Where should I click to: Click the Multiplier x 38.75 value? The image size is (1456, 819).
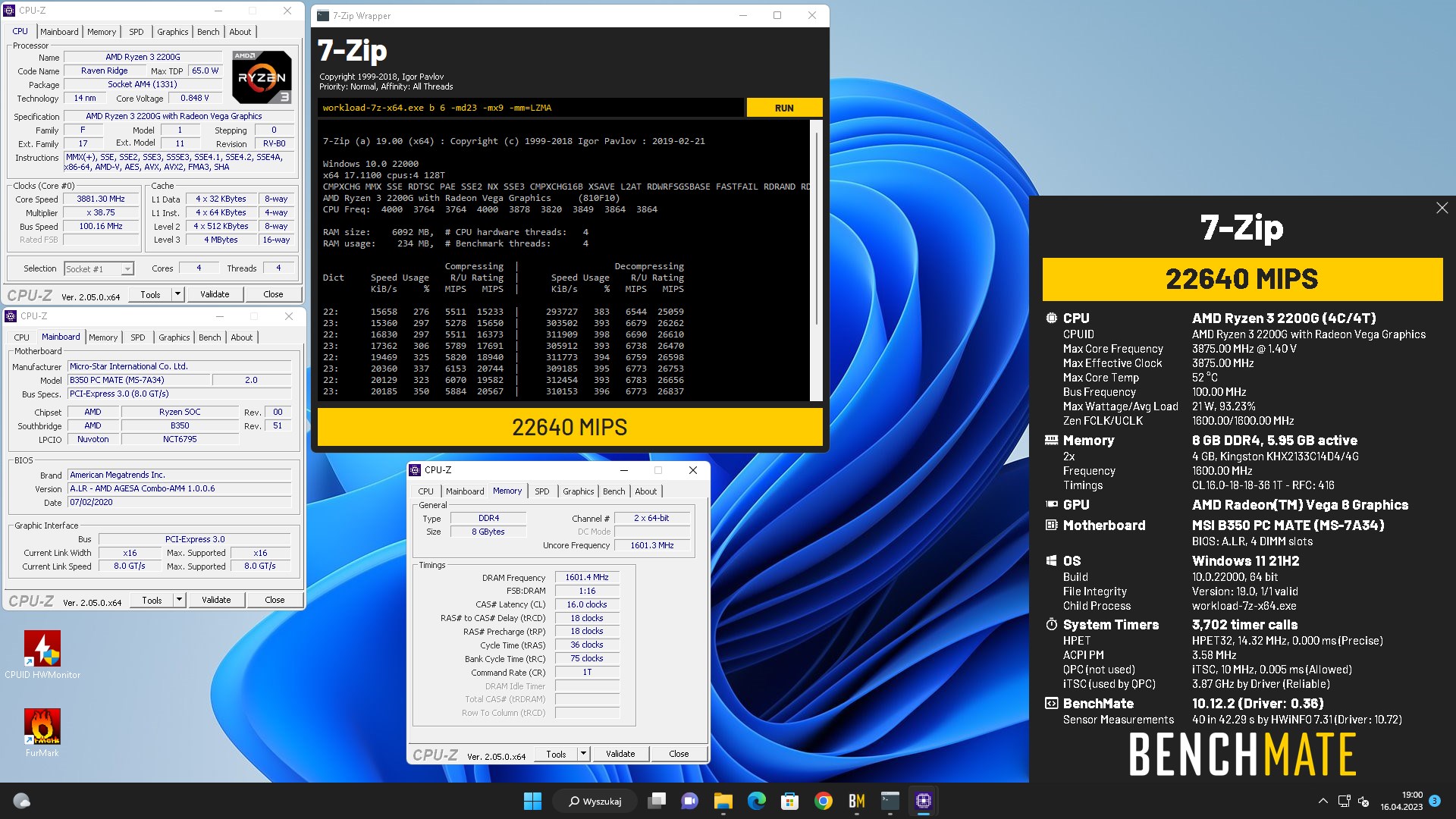pos(101,212)
